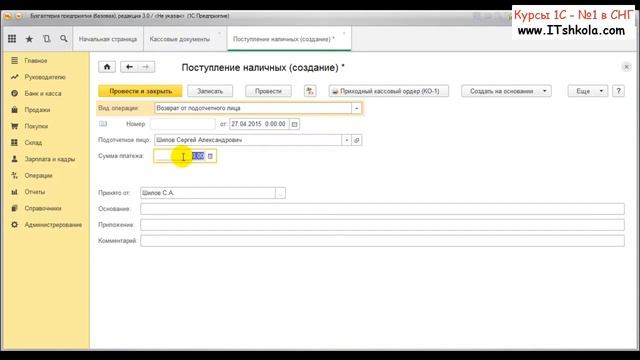Click the Подотчетное лицо name field
The image size is (640, 360).
click(248, 140)
